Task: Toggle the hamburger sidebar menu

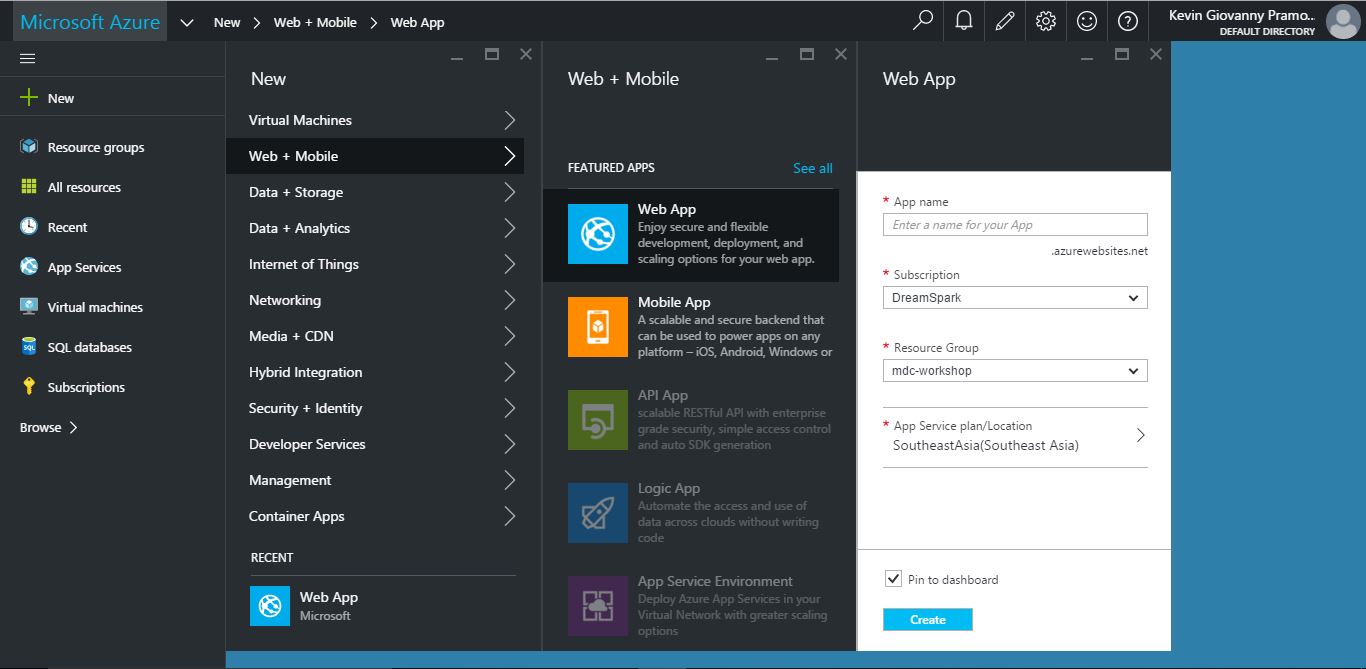Action: [28, 59]
